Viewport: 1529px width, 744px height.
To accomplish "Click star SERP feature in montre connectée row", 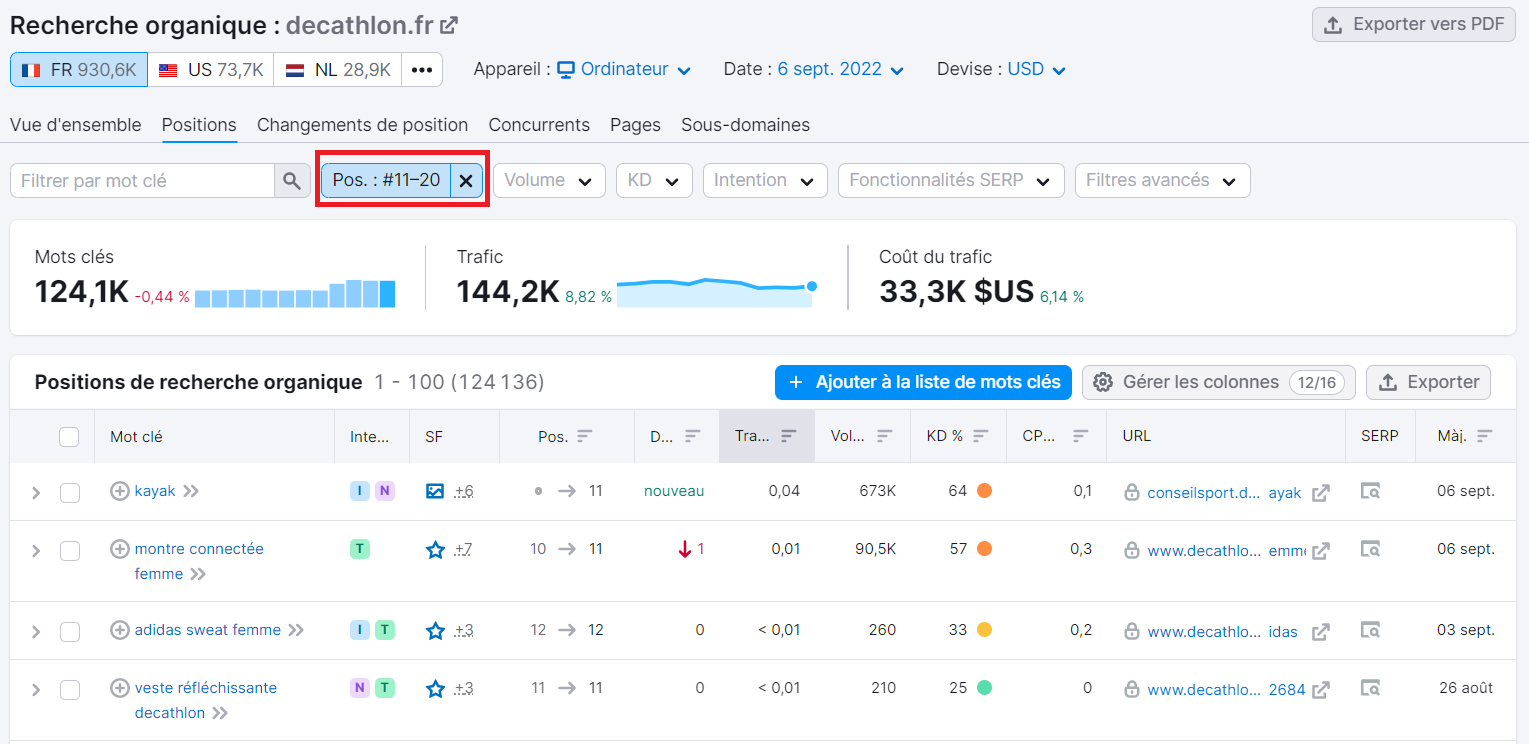I will [435, 549].
